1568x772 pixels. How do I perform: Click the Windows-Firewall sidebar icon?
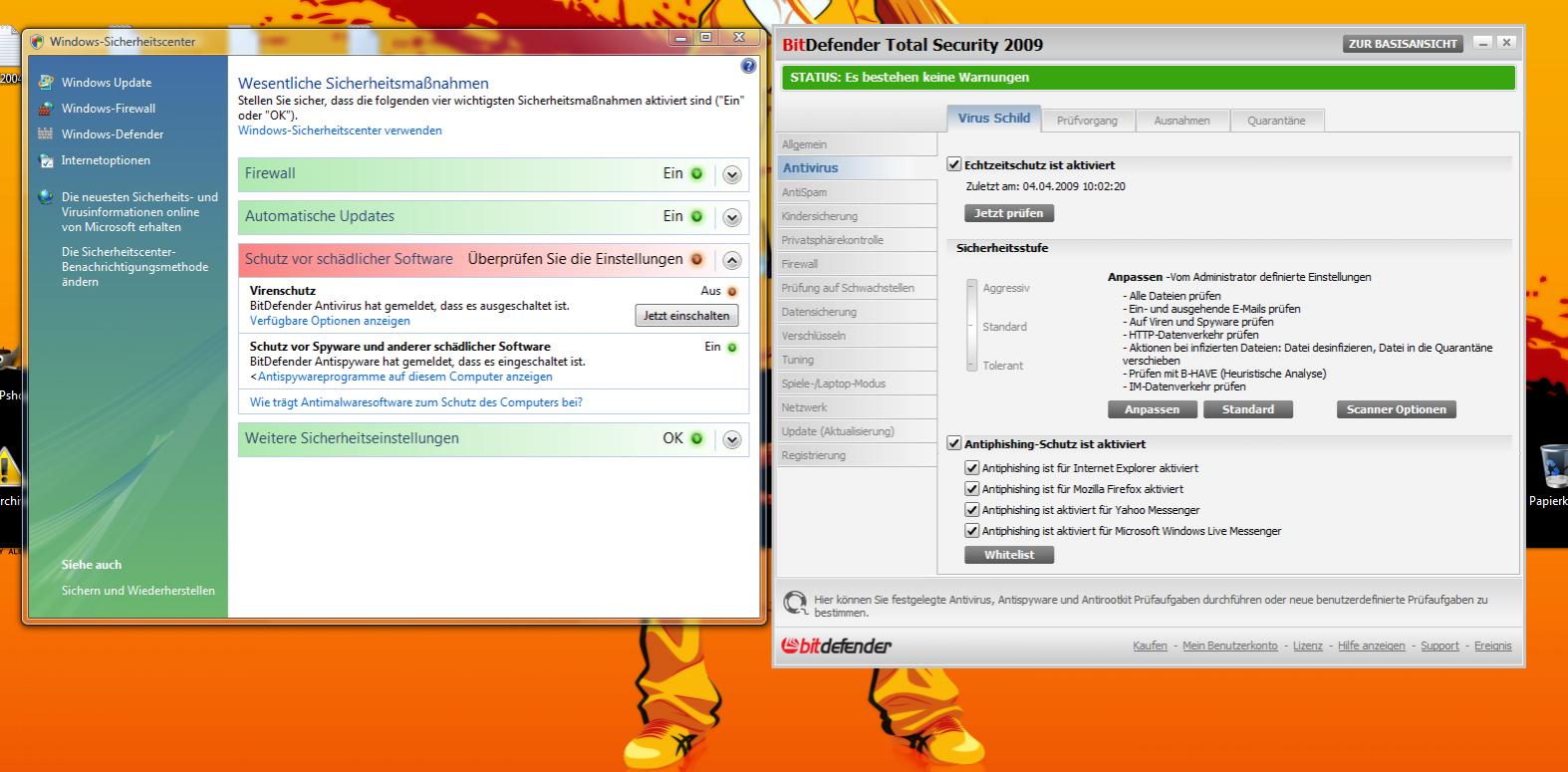click(45, 109)
